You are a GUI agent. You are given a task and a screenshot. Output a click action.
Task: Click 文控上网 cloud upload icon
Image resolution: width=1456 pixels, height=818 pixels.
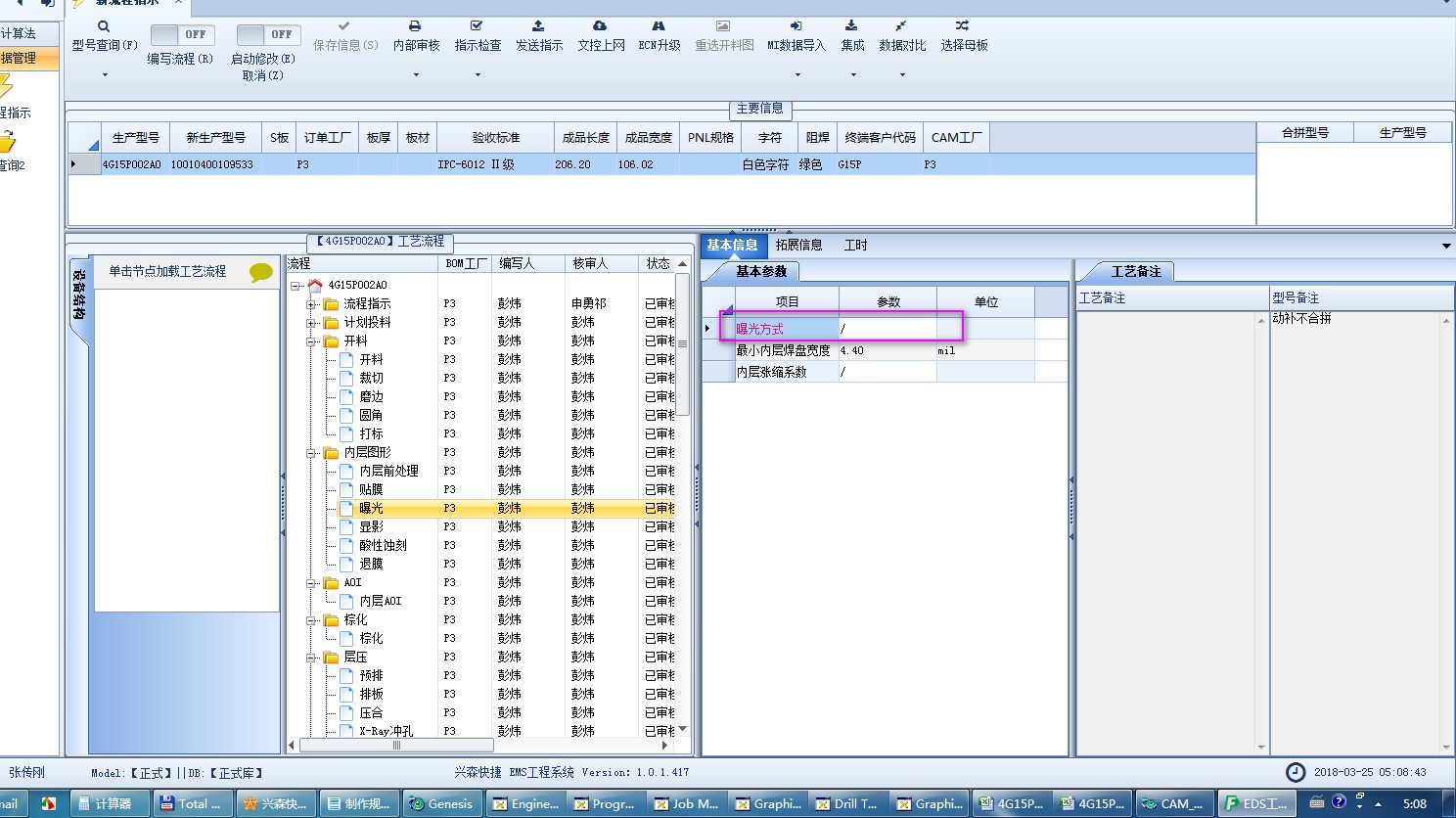(600, 26)
